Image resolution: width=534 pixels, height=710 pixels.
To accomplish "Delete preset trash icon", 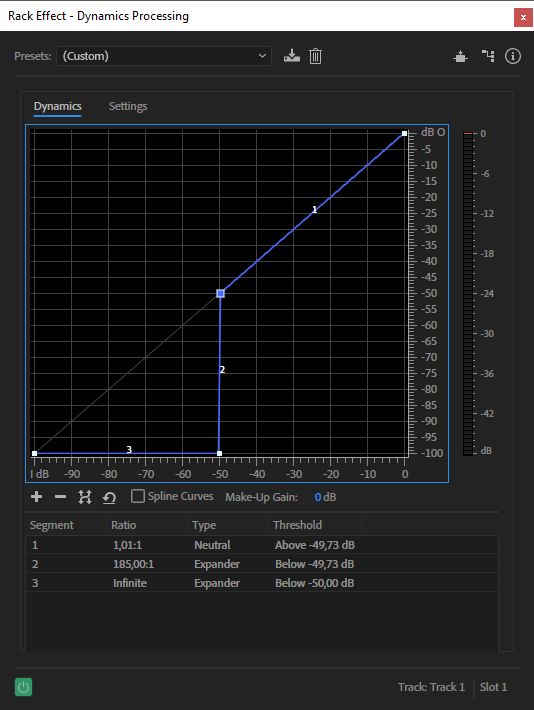I will (x=315, y=56).
